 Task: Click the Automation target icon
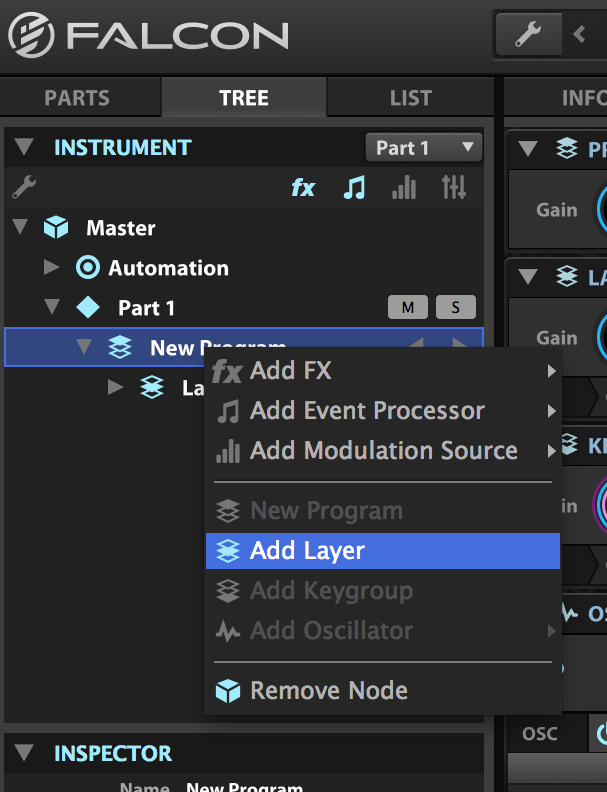(x=88, y=267)
